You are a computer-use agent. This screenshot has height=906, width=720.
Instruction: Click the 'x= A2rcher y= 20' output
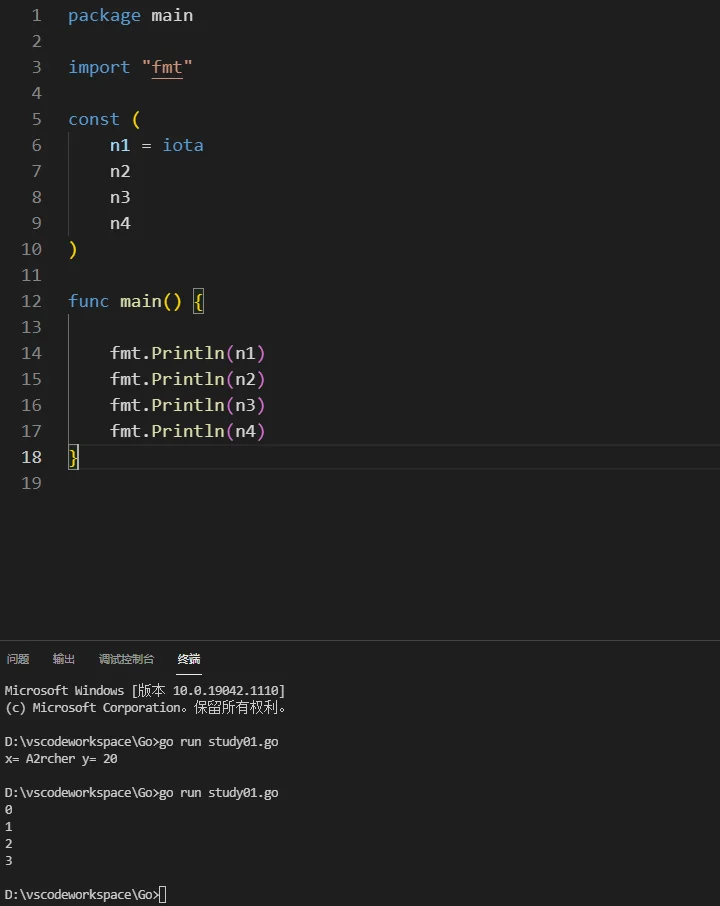point(61,759)
